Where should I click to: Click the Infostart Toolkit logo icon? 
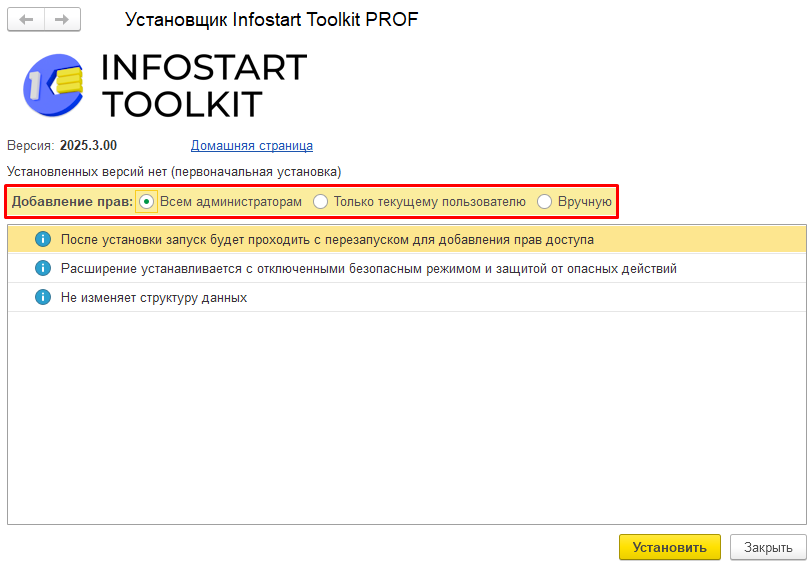pyautogui.click(x=53, y=85)
